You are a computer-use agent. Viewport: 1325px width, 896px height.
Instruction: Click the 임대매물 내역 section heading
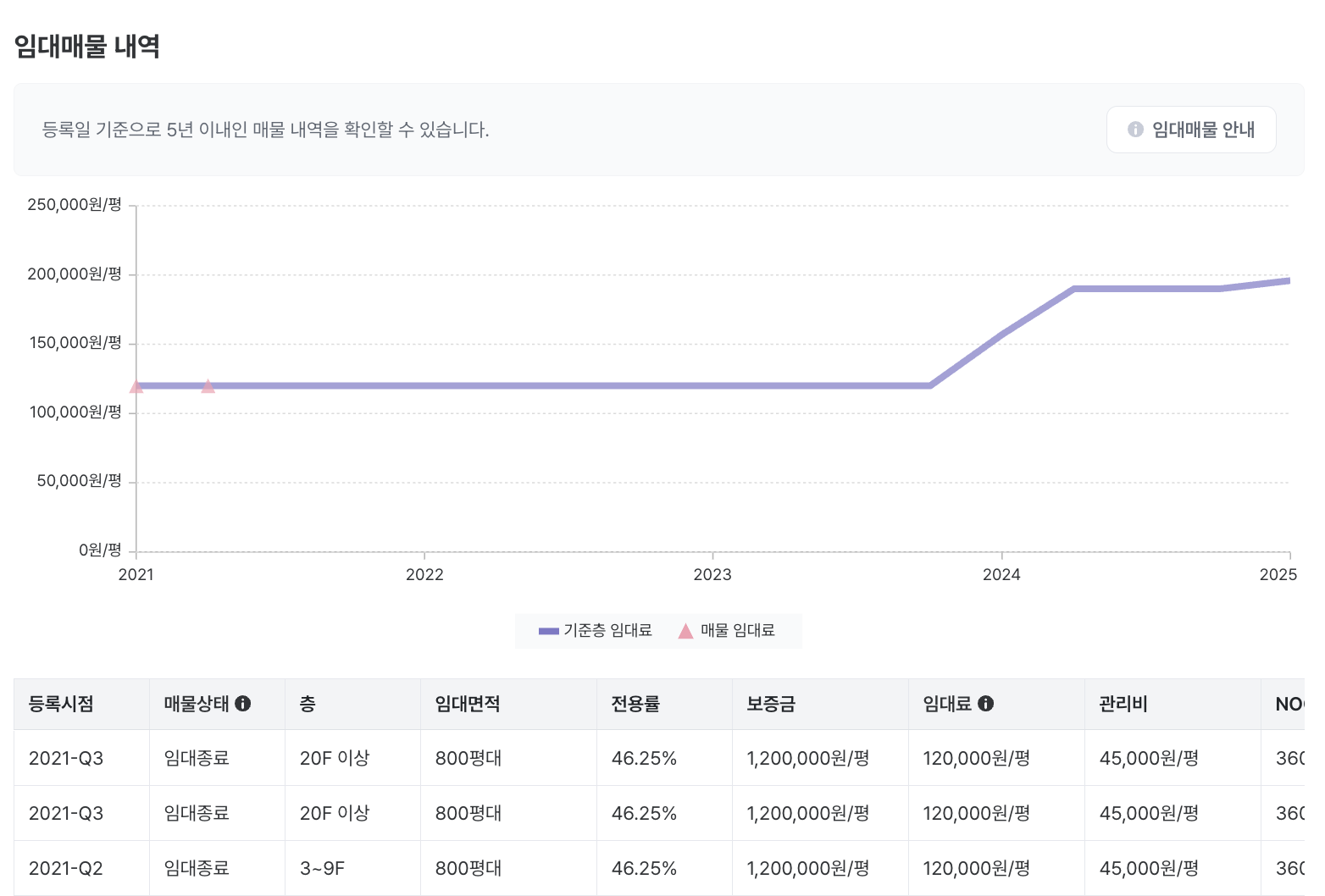point(87,46)
